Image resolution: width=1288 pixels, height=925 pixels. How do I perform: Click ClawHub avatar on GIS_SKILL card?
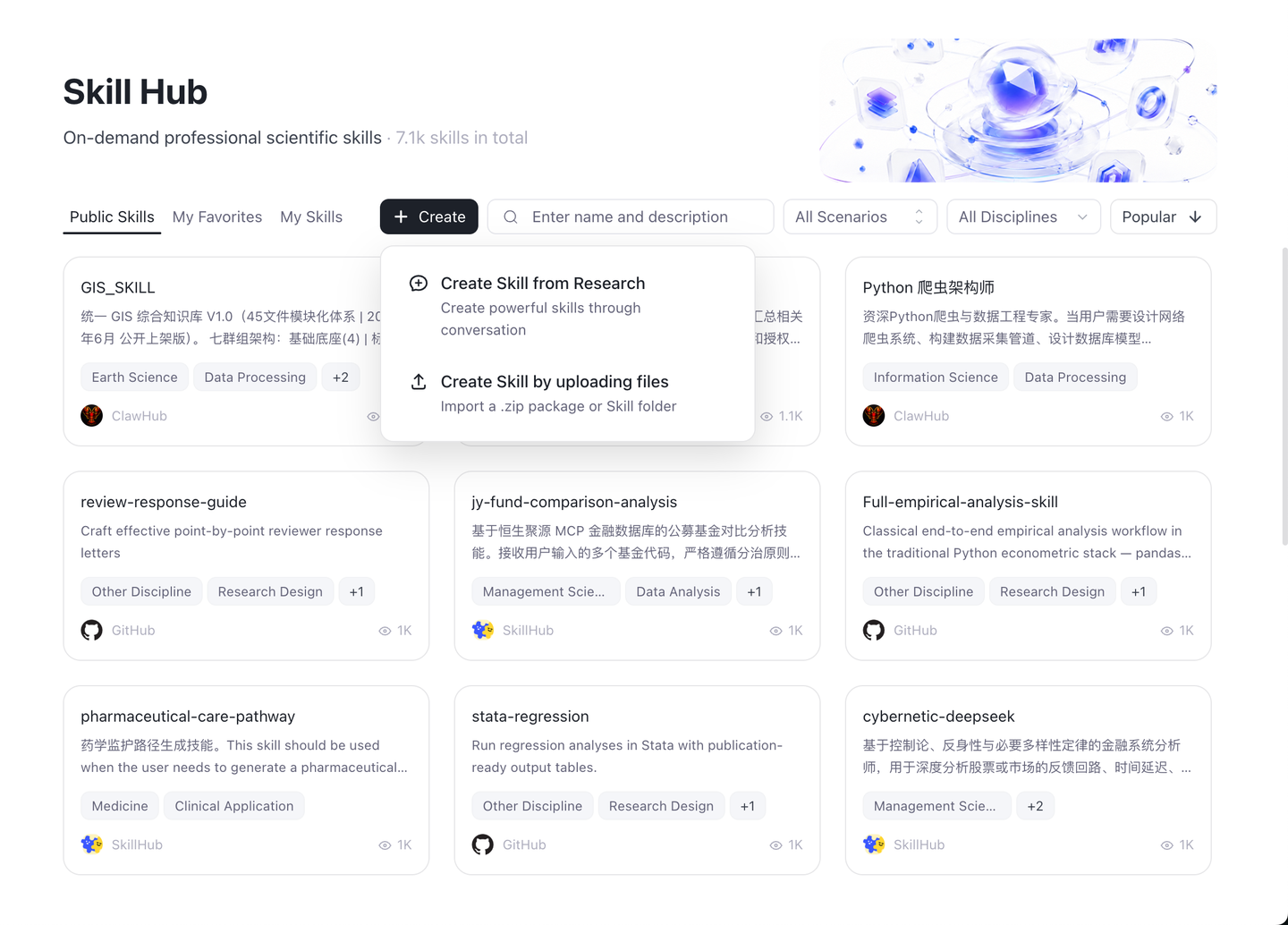91,416
